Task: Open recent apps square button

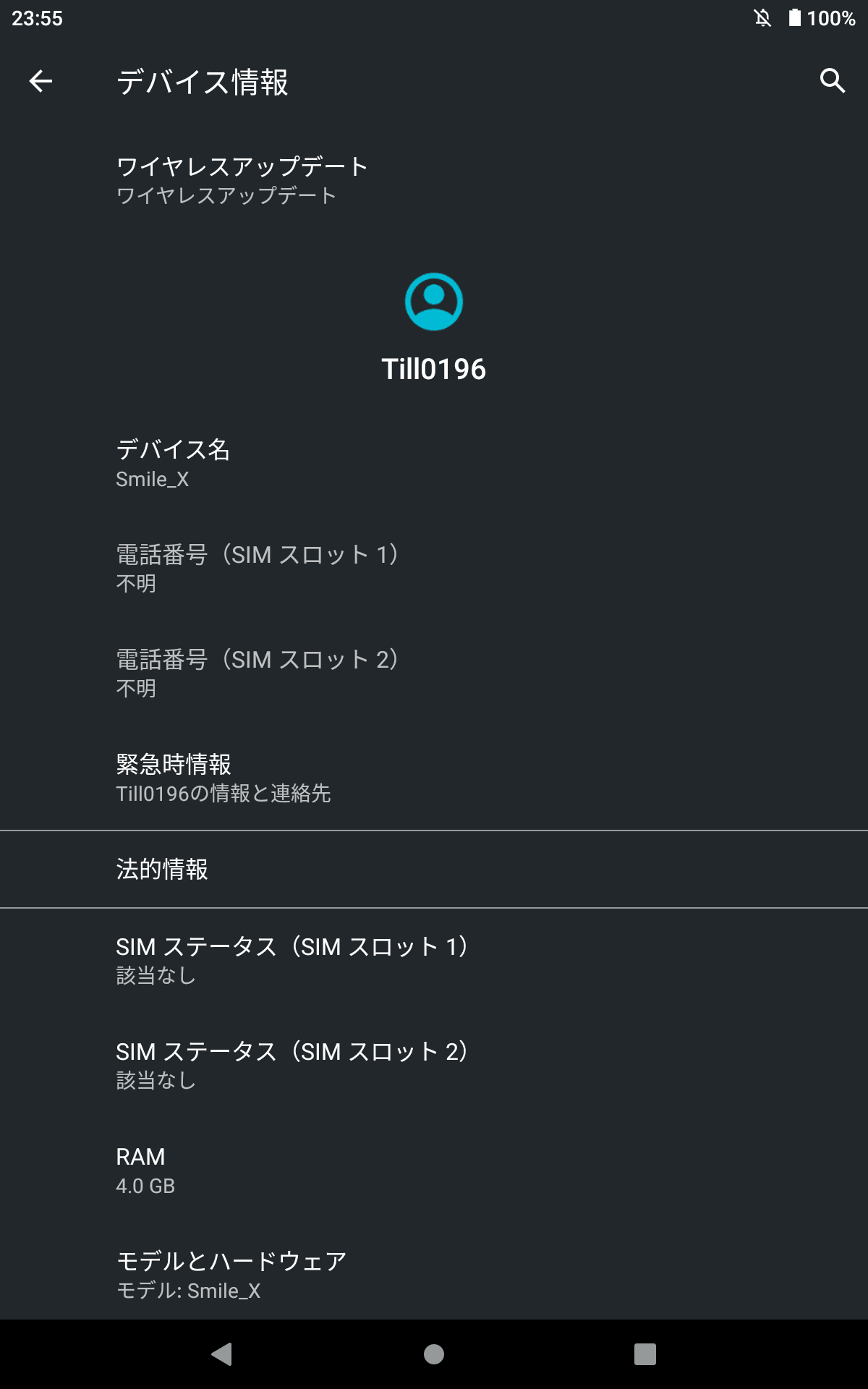Action: point(644,1354)
